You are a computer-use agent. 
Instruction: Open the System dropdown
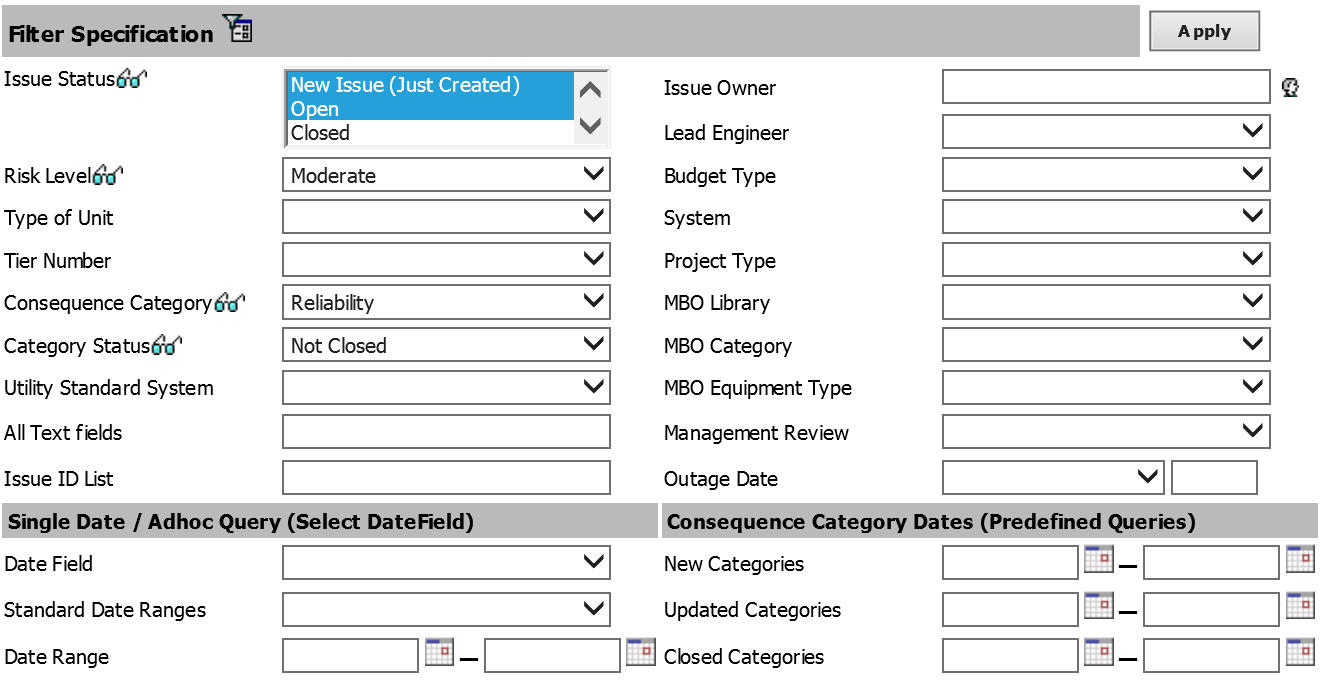(x=1106, y=217)
